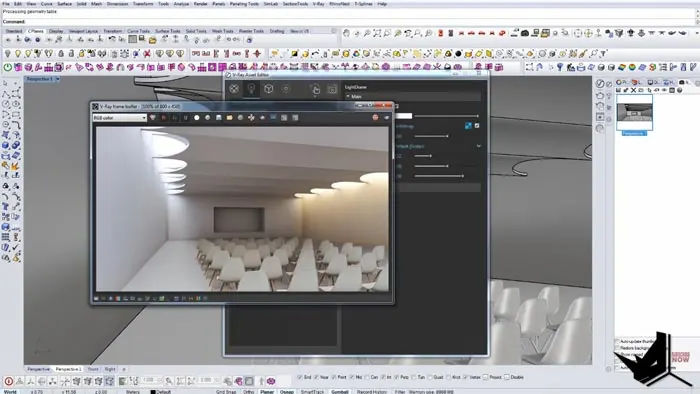Open the Perspective viewport title dropdown arrow
Viewport: 700px width, 394px height.
[58, 79]
